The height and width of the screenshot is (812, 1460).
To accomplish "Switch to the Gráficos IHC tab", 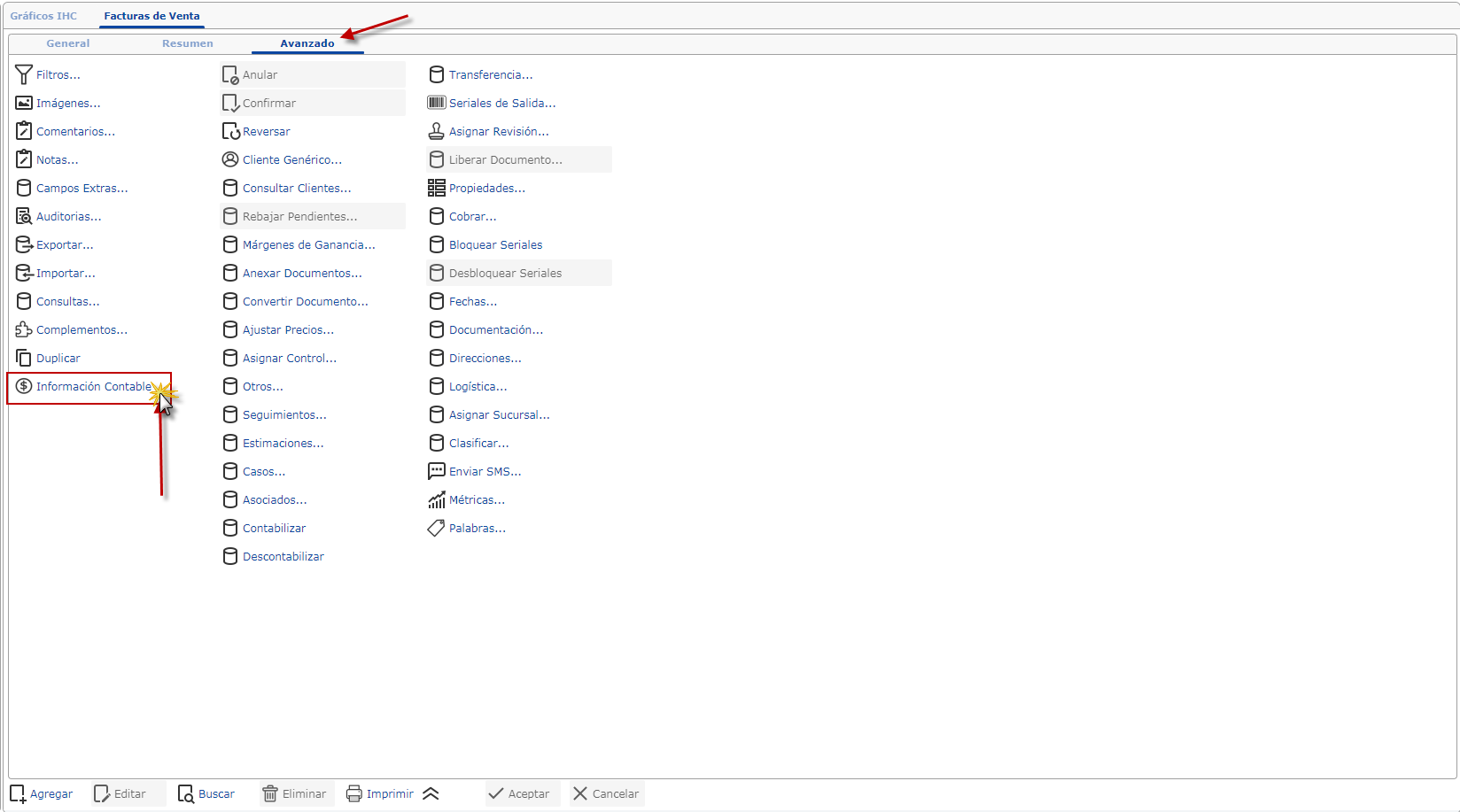I will 43,16.
